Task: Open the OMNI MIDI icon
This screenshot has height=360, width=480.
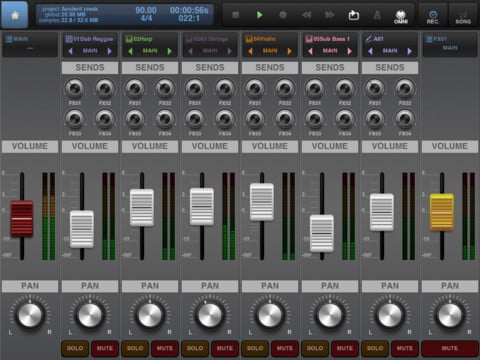Action: [x=401, y=17]
